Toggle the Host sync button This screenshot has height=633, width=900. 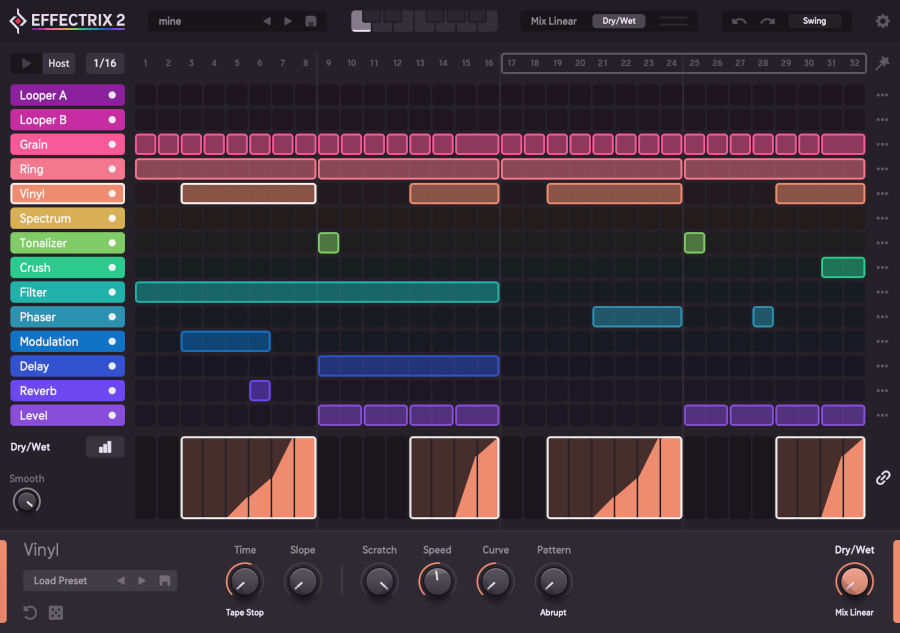[58, 62]
